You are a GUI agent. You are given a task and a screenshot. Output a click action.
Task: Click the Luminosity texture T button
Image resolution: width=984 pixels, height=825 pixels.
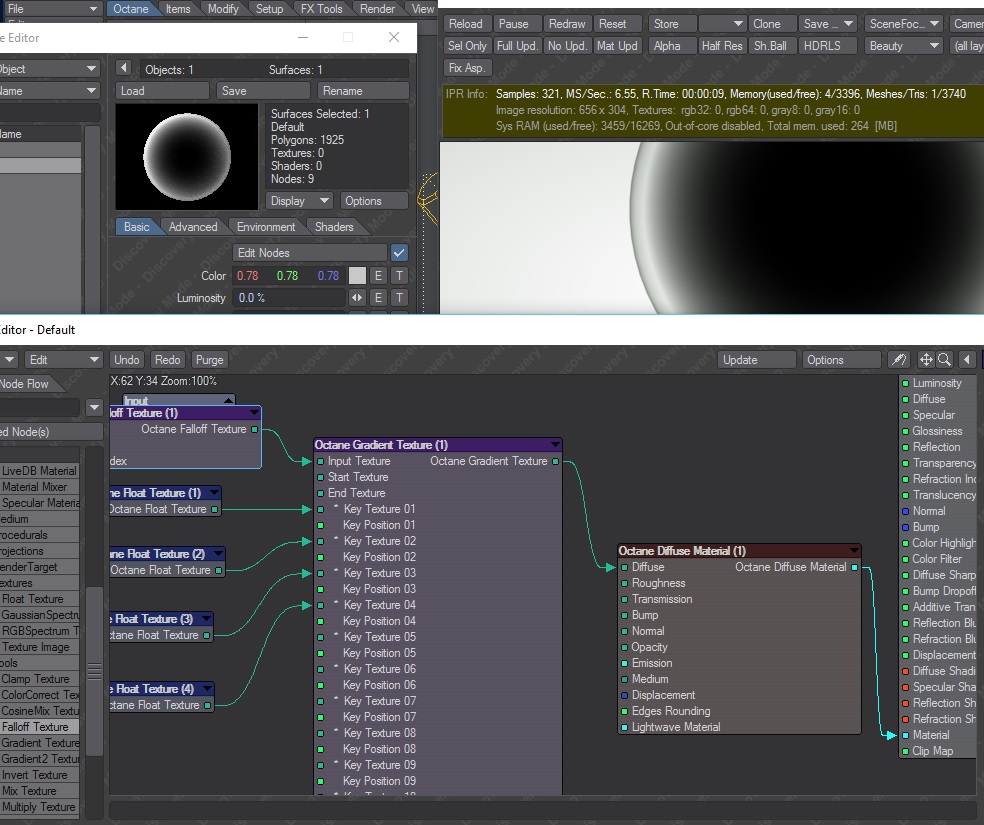point(399,297)
